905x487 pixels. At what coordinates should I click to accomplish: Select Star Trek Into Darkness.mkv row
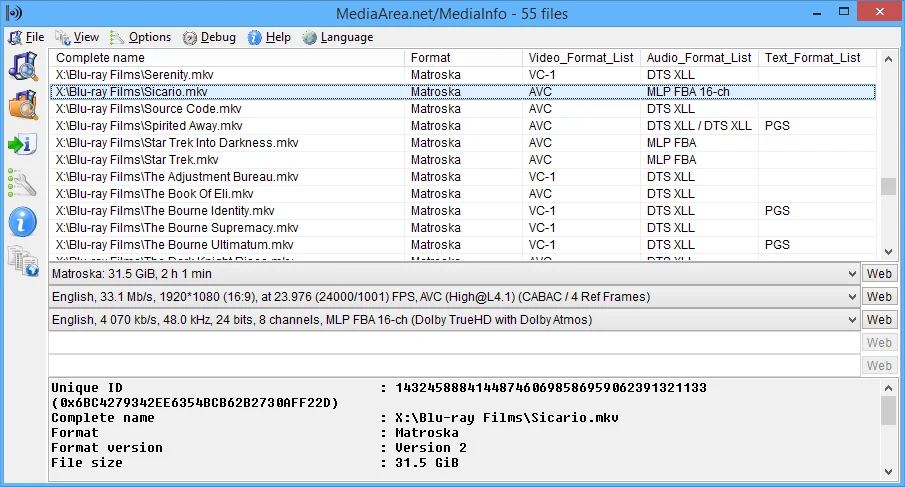(463, 143)
